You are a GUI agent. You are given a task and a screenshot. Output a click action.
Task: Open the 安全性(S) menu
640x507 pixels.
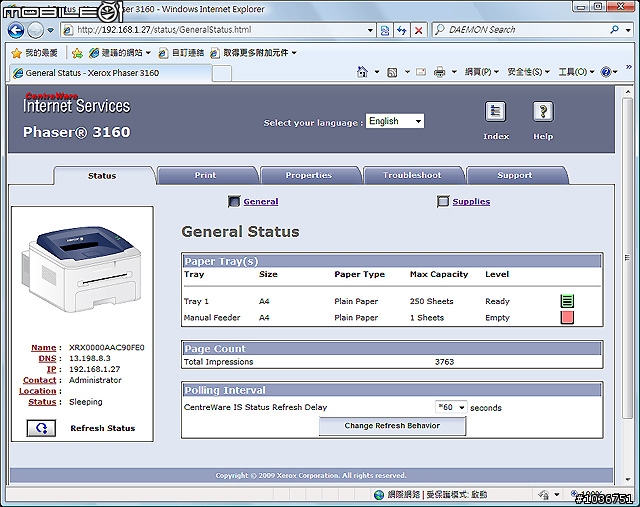click(x=528, y=72)
